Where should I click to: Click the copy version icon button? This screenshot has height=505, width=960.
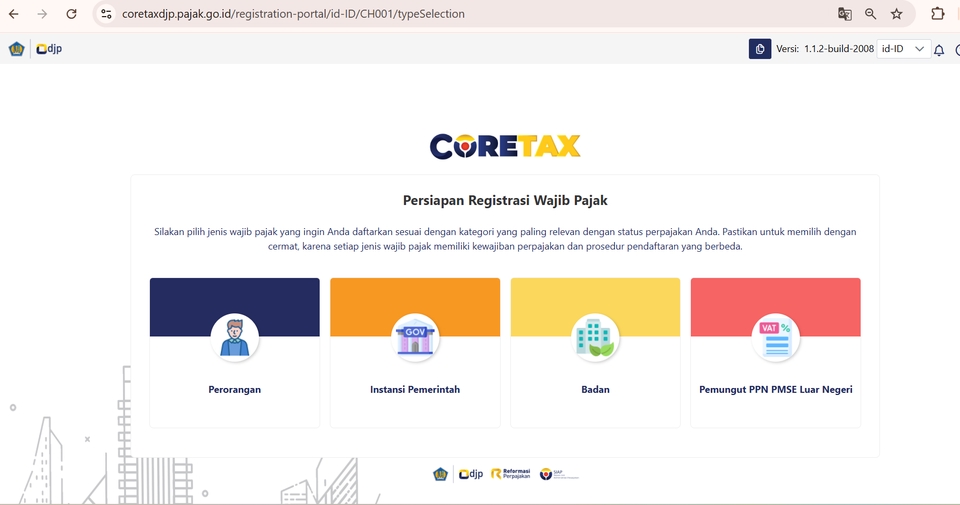tap(760, 49)
